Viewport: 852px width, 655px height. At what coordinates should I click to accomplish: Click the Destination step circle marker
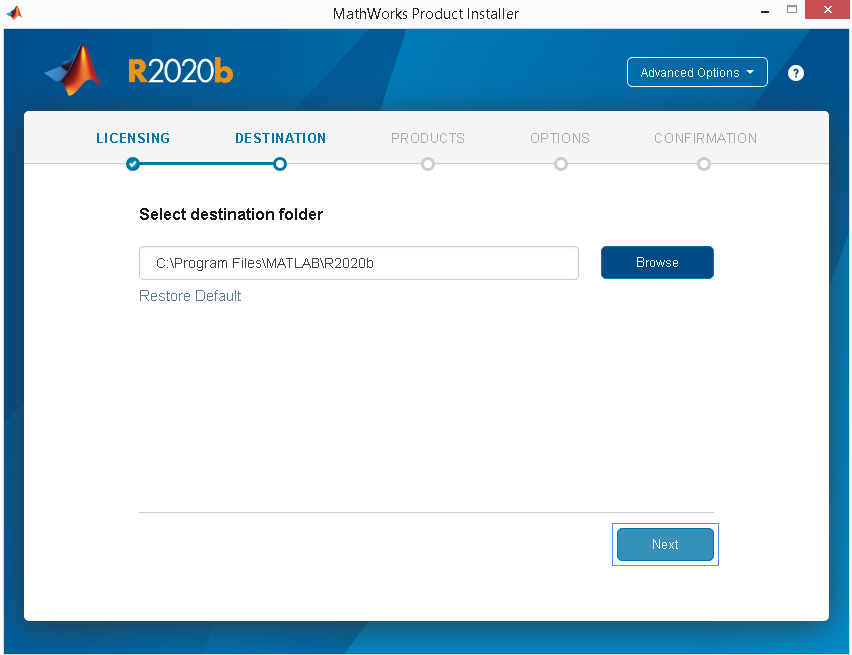point(280,164)
